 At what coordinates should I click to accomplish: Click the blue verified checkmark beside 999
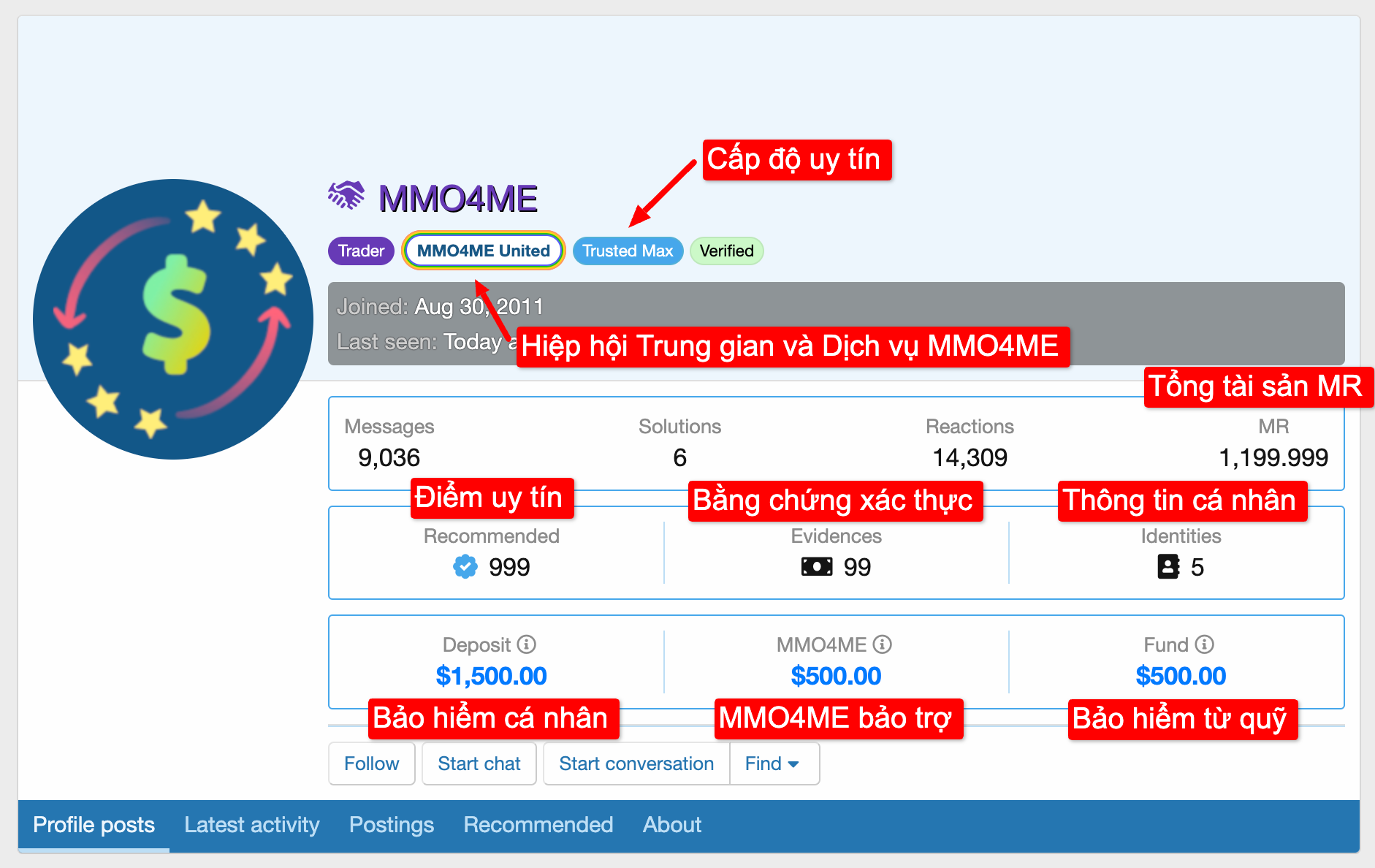pyautogui.click(x=465, y=566)
